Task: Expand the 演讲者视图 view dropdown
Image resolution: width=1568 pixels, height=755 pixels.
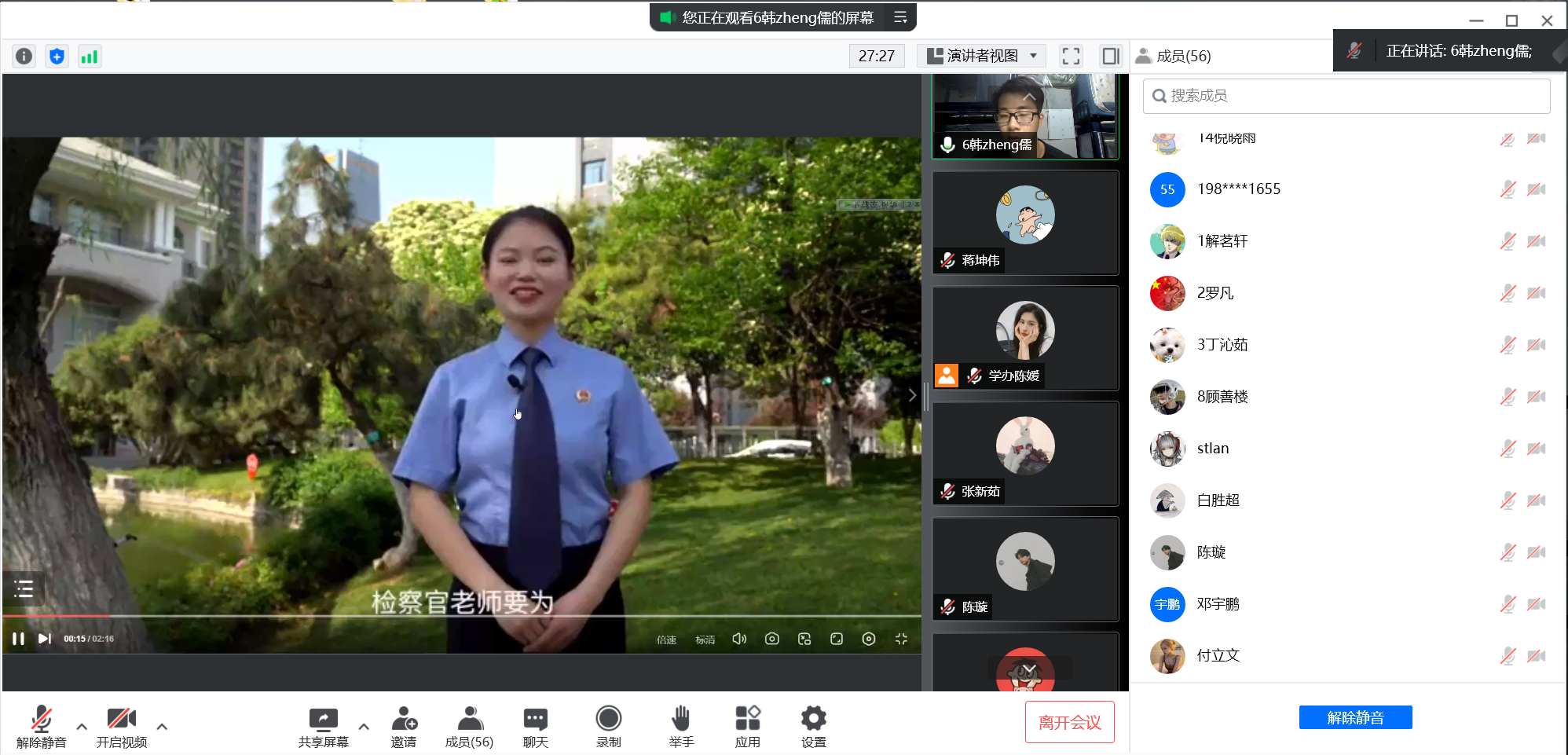Action: pos(982,56)
